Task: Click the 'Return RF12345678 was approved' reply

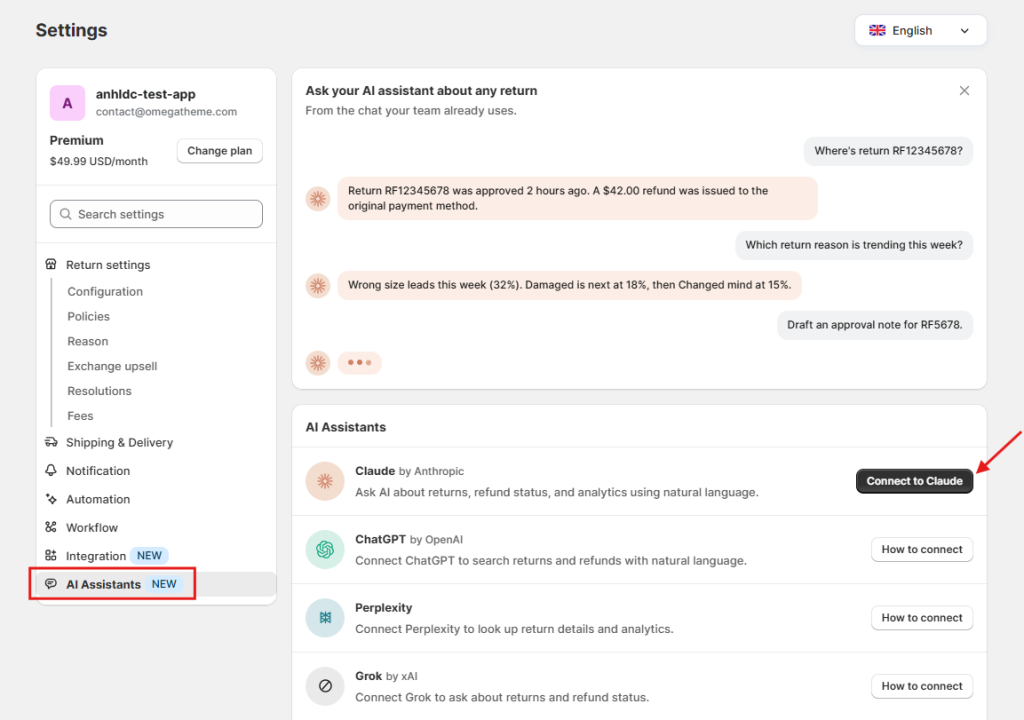Action: tap(577, 198)
